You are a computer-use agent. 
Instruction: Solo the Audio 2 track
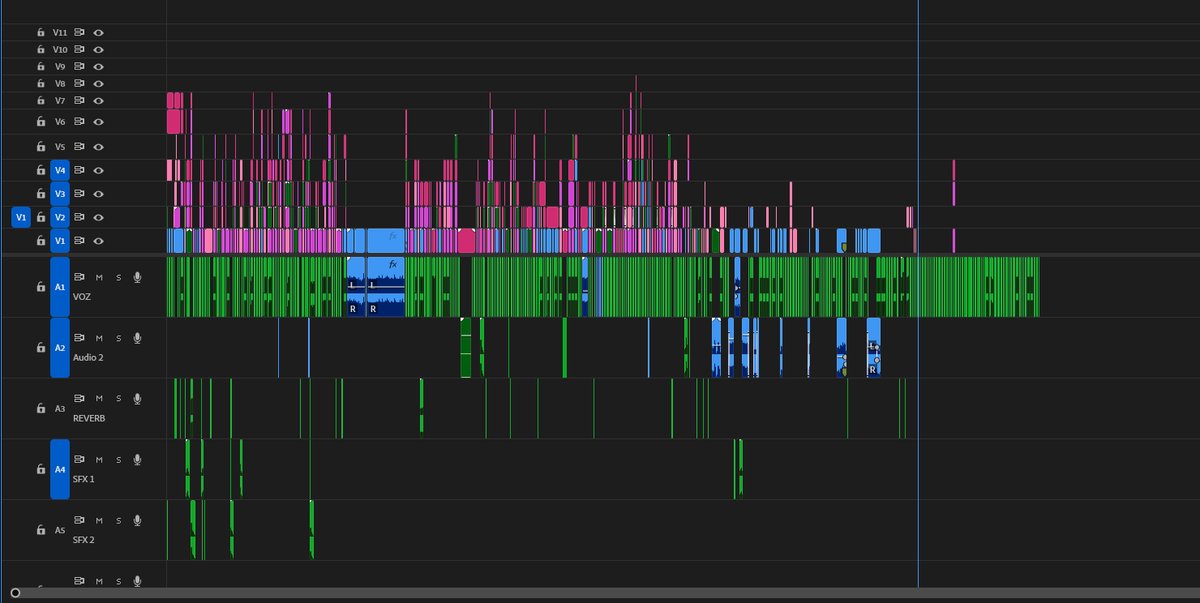(x=119, y=338)
